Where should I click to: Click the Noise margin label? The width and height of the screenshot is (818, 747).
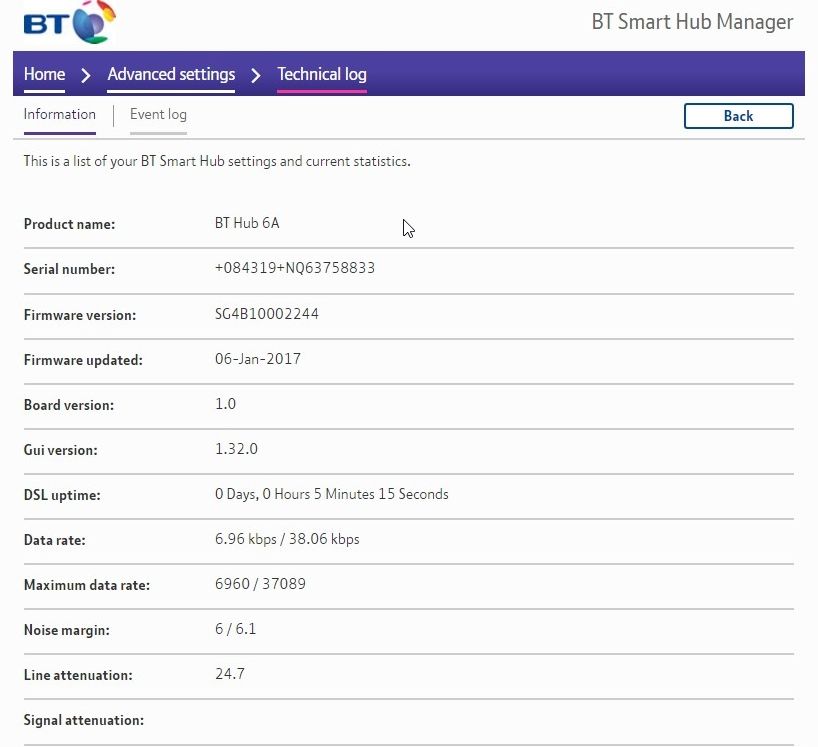pos(67,630)
